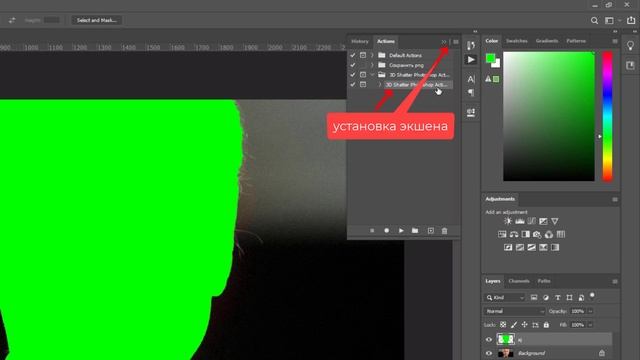Add a Color Lookup adjustment

pyautogui.click(x=561, y=234)
